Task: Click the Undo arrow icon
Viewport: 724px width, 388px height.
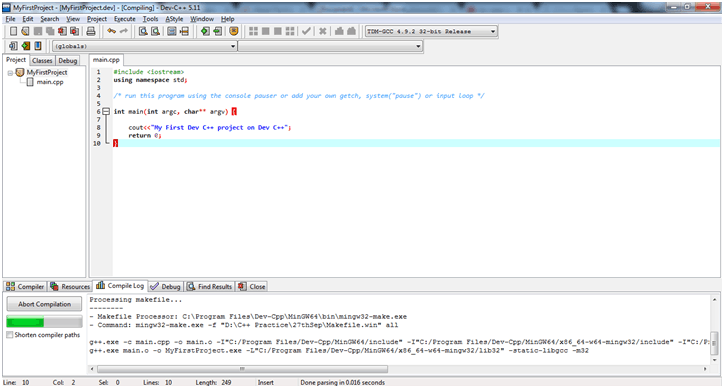Action: (111, 31)
